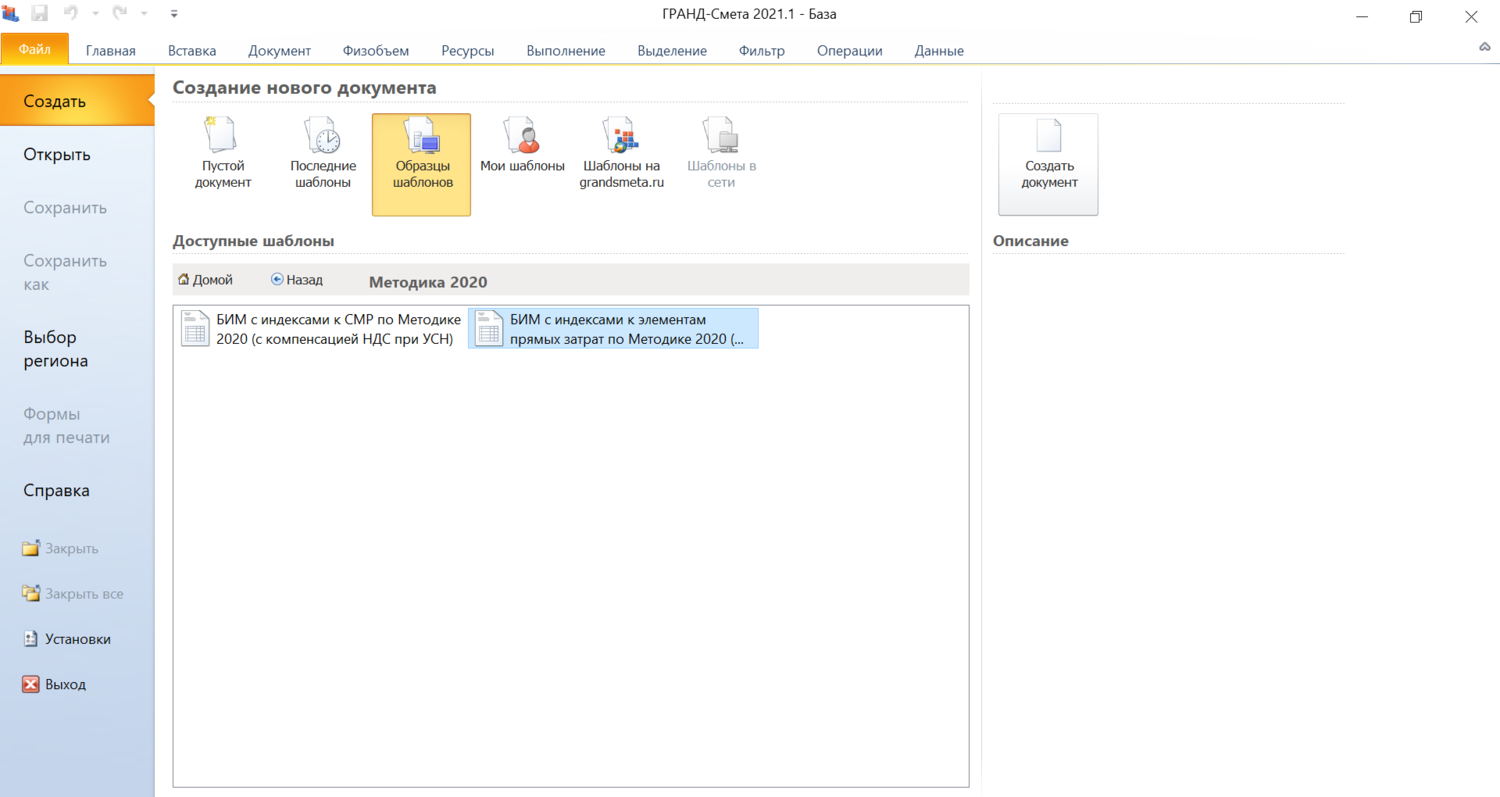Select Создать in the left sidebar
1500x797 pixels.
pyautogui.click(x=77, y=101)
